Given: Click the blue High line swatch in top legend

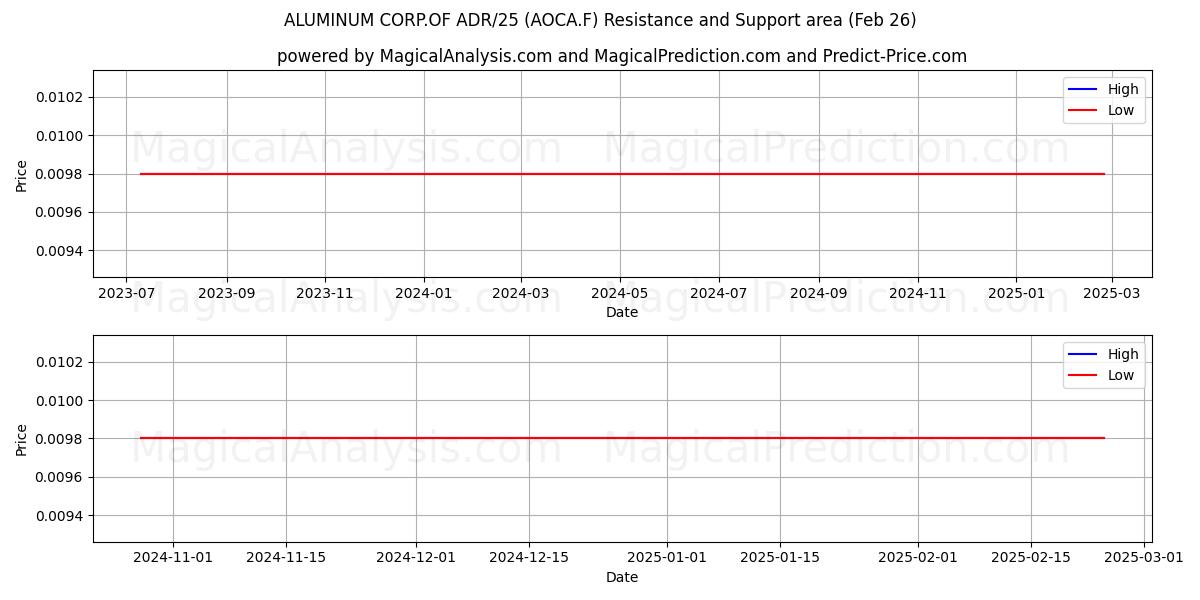Looking at the screenshot, I should (x=1083, y=90).
